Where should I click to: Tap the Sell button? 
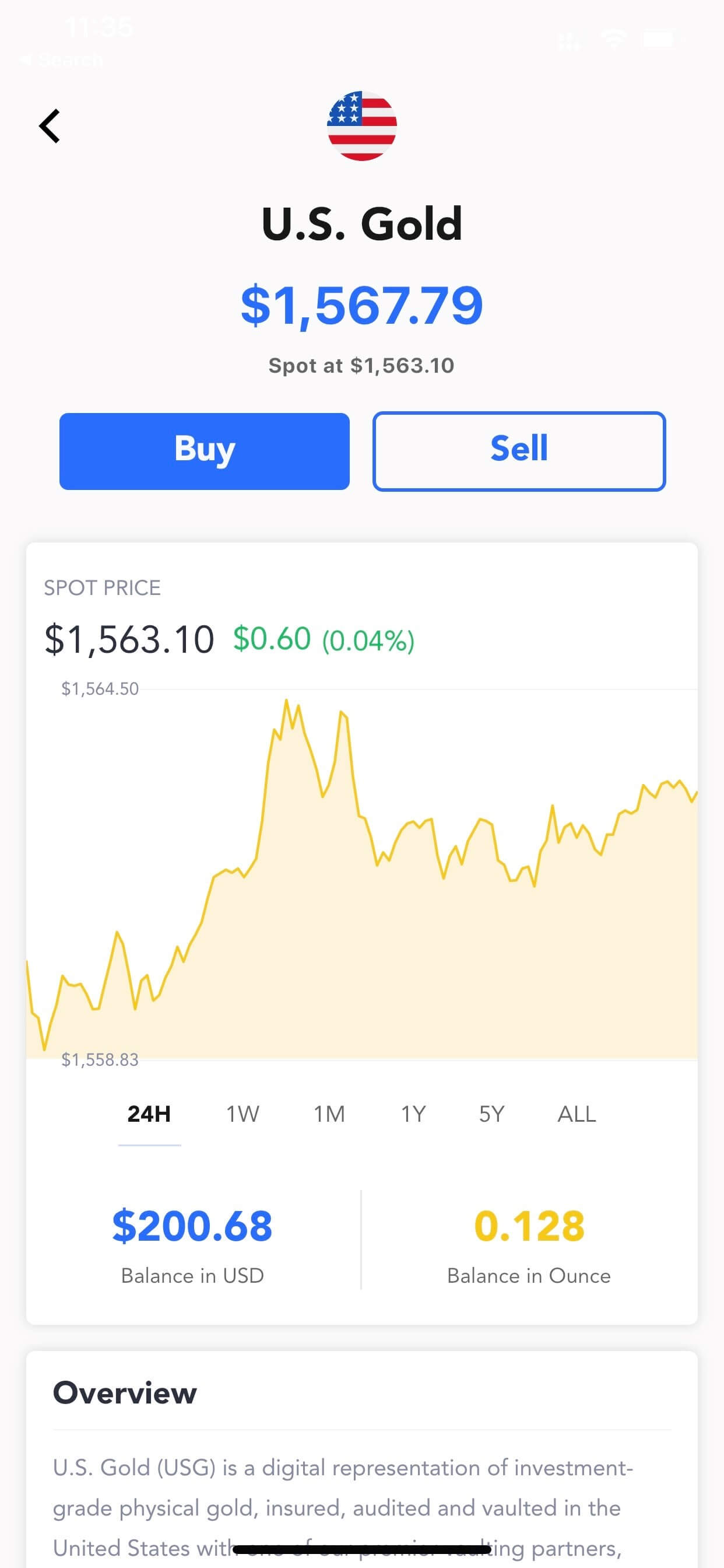(x=519, y=451)
